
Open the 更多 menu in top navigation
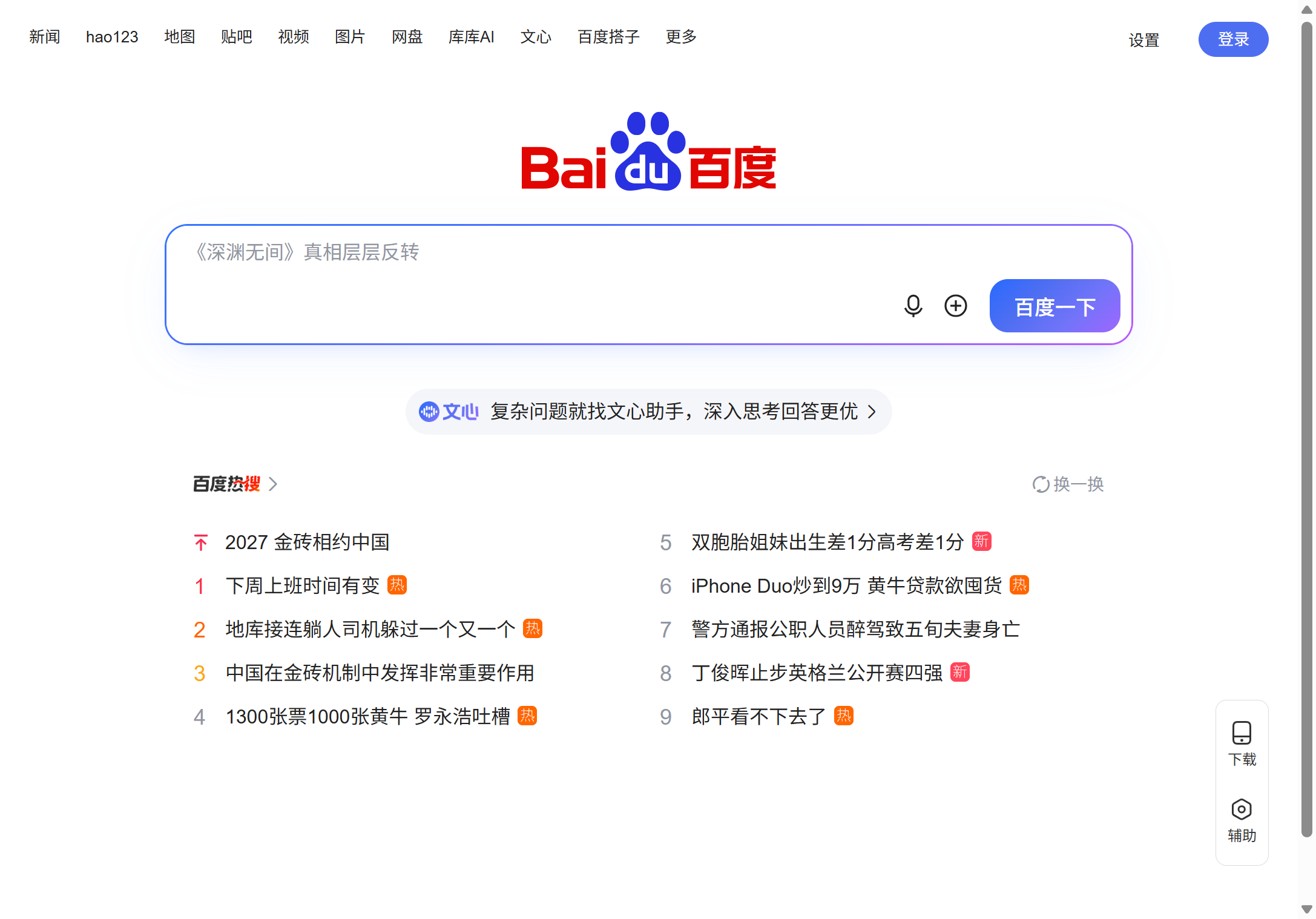pos(681,37)
